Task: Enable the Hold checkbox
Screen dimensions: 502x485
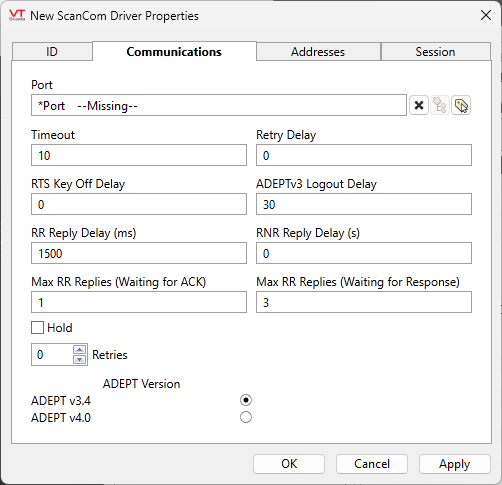Action: (37, 327)
